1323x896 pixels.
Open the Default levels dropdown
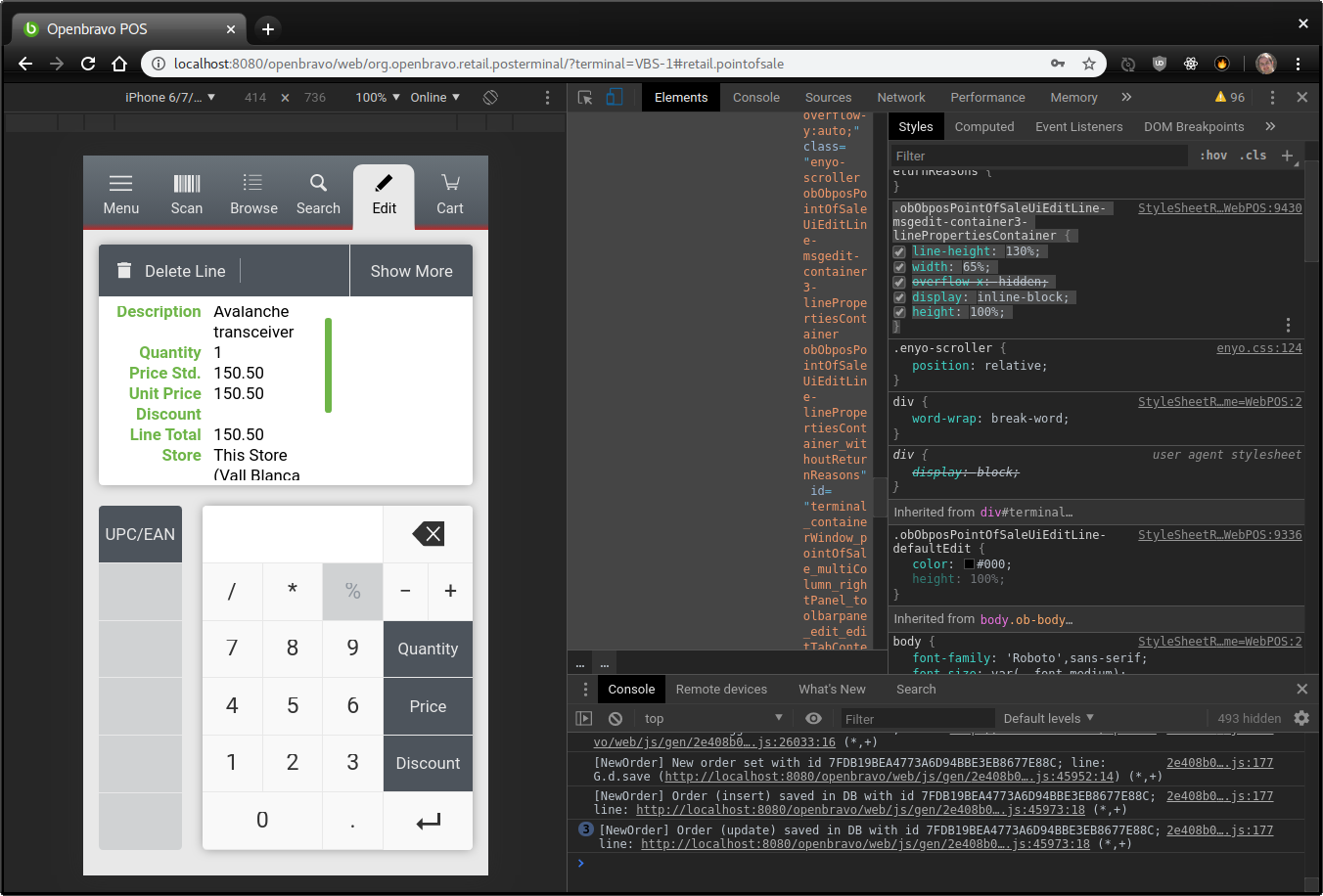pos(1048,718)
